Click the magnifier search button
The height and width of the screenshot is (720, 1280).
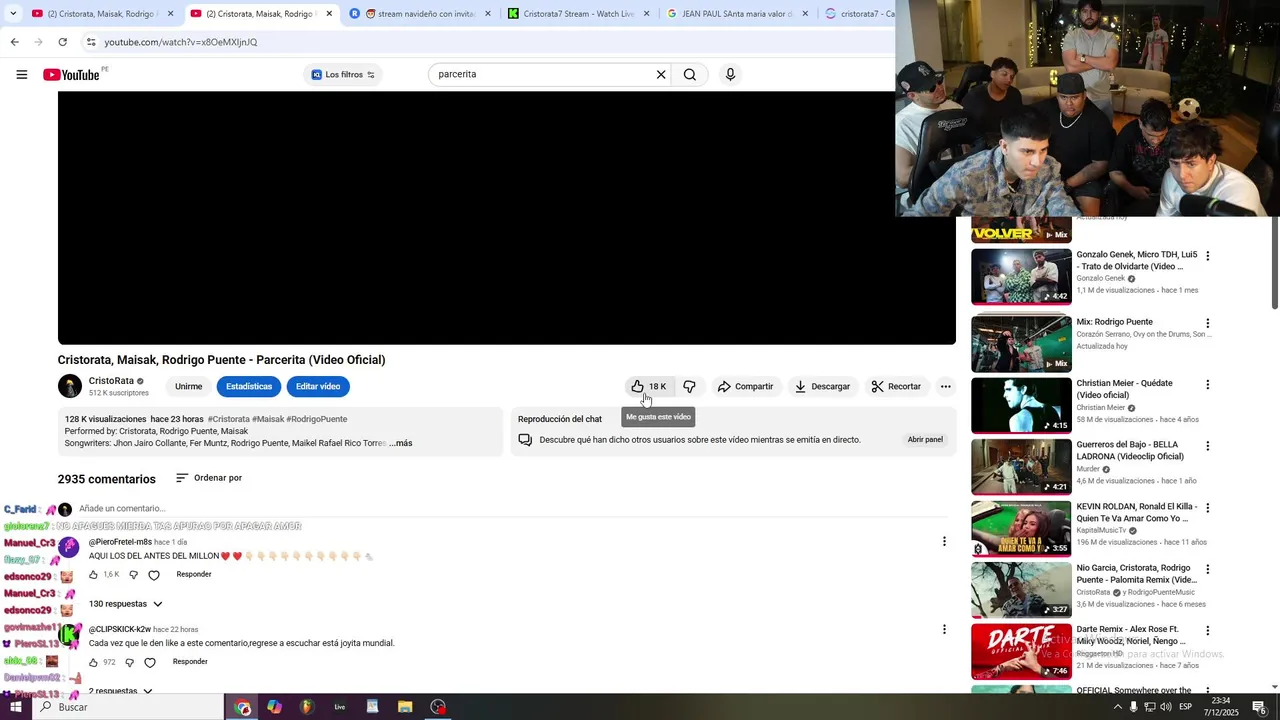point(690,75)
